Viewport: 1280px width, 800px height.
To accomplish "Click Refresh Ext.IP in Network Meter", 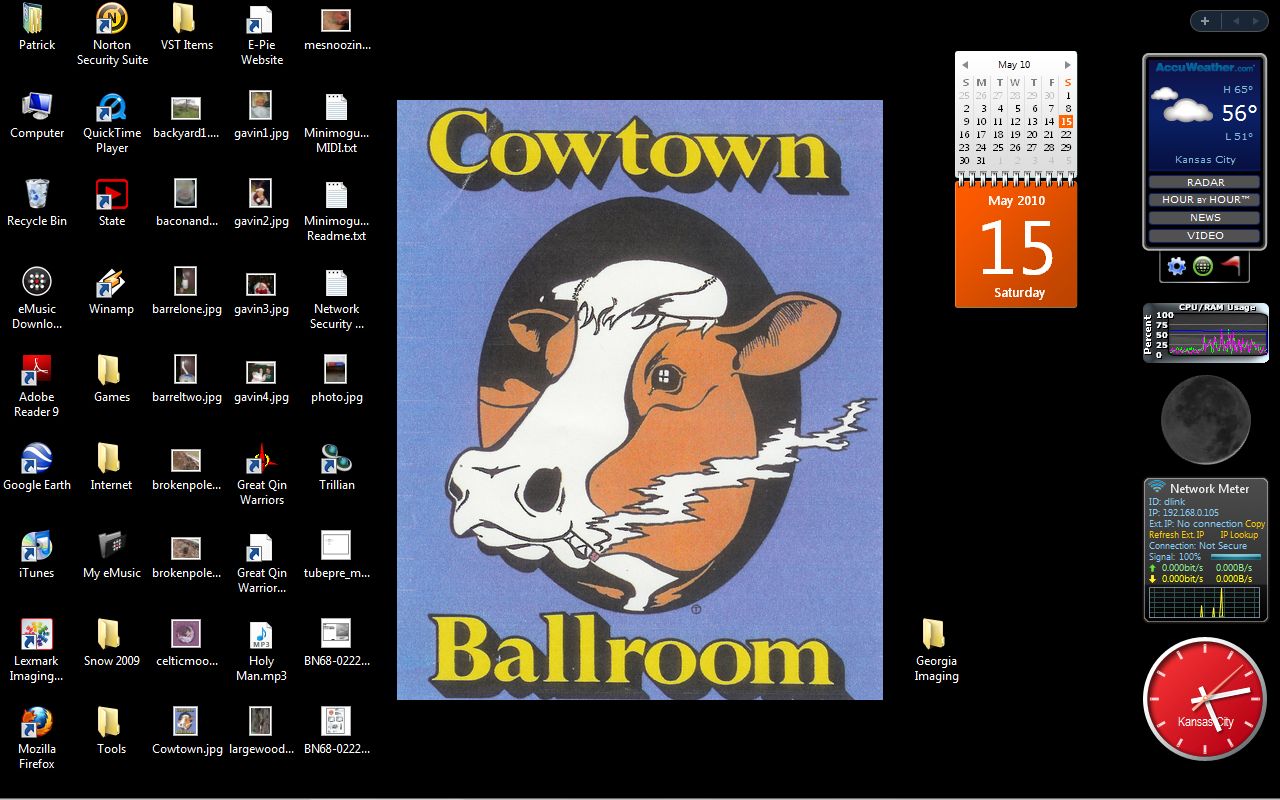I will tap(1176, 535).
